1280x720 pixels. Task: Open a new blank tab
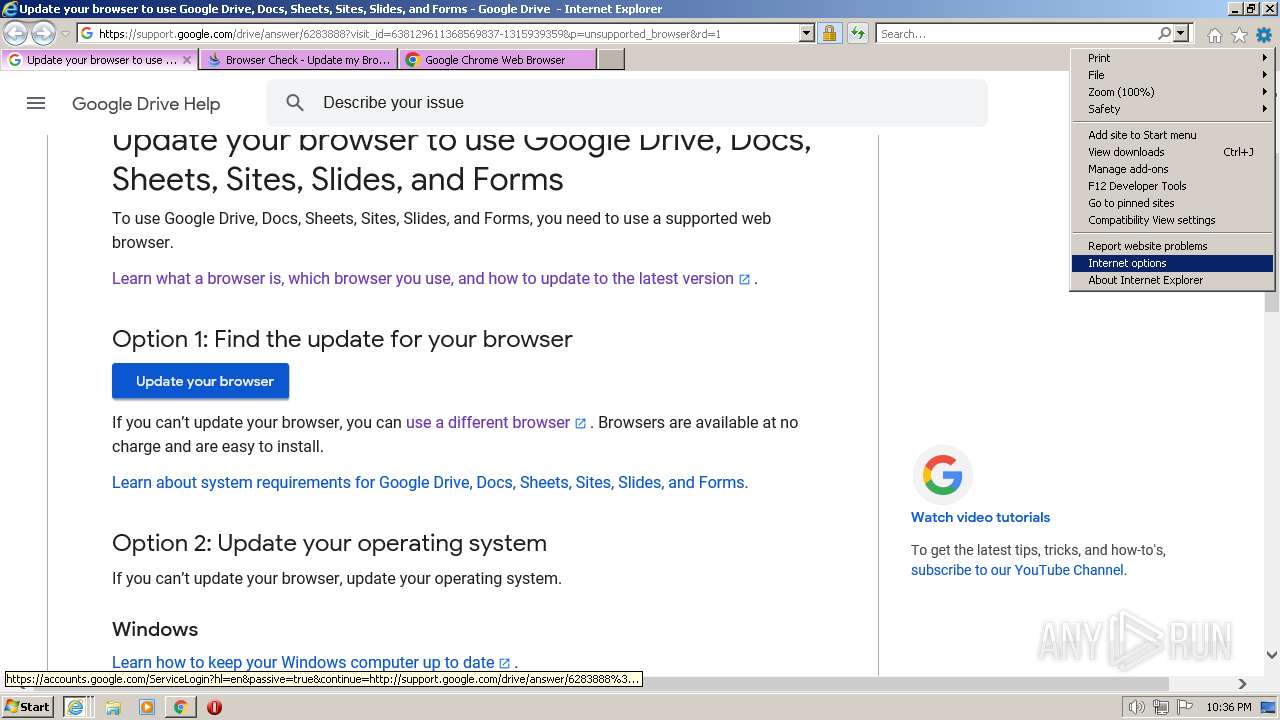611,60
